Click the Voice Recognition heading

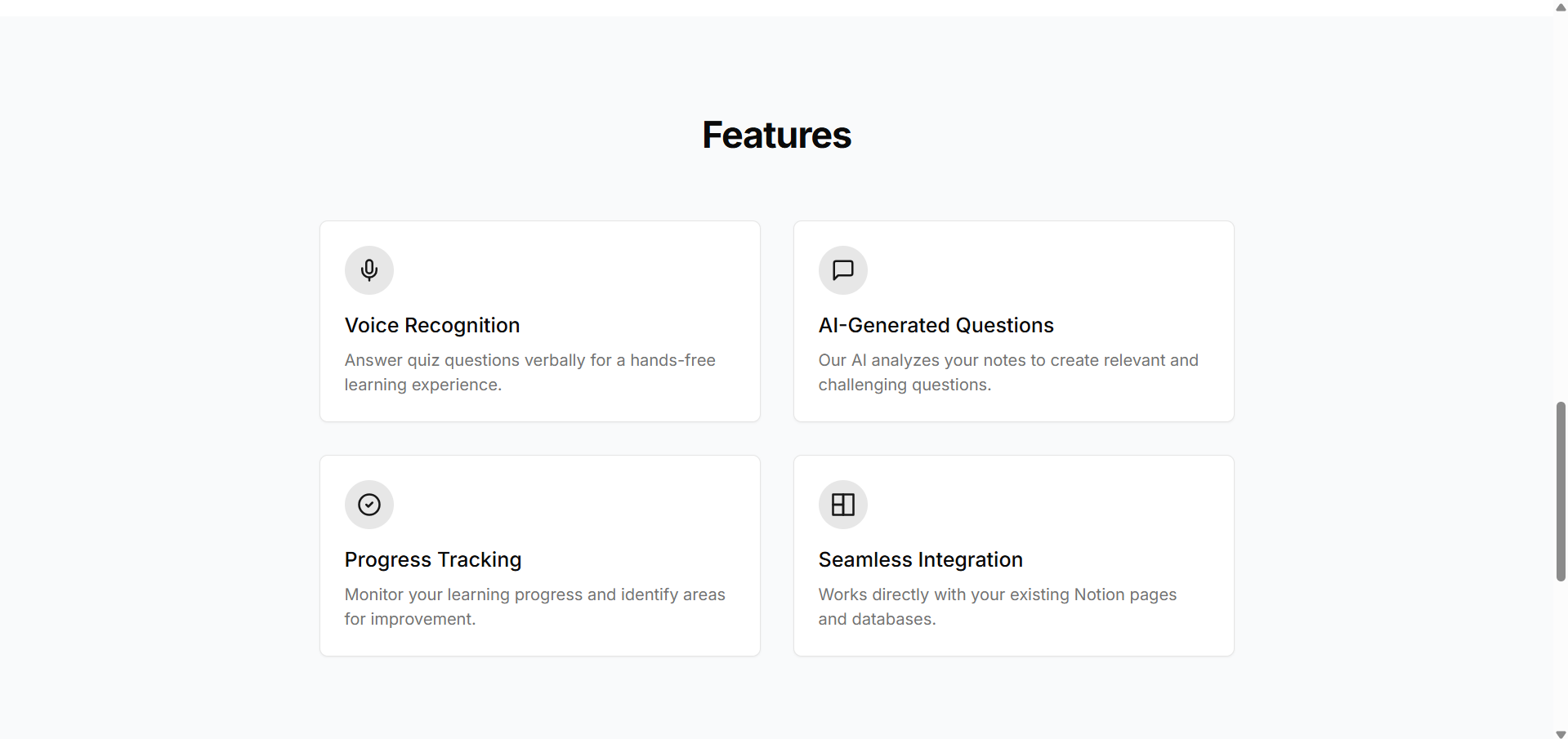(432, 325)
